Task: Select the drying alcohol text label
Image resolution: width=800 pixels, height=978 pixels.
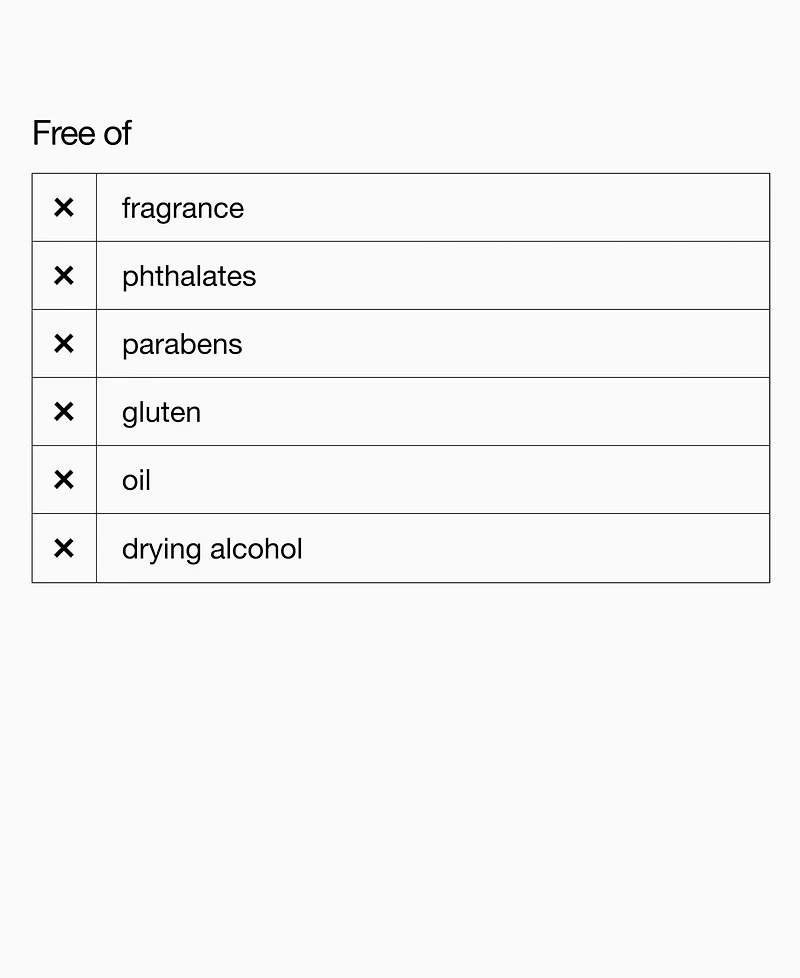Action: point(212,550)
